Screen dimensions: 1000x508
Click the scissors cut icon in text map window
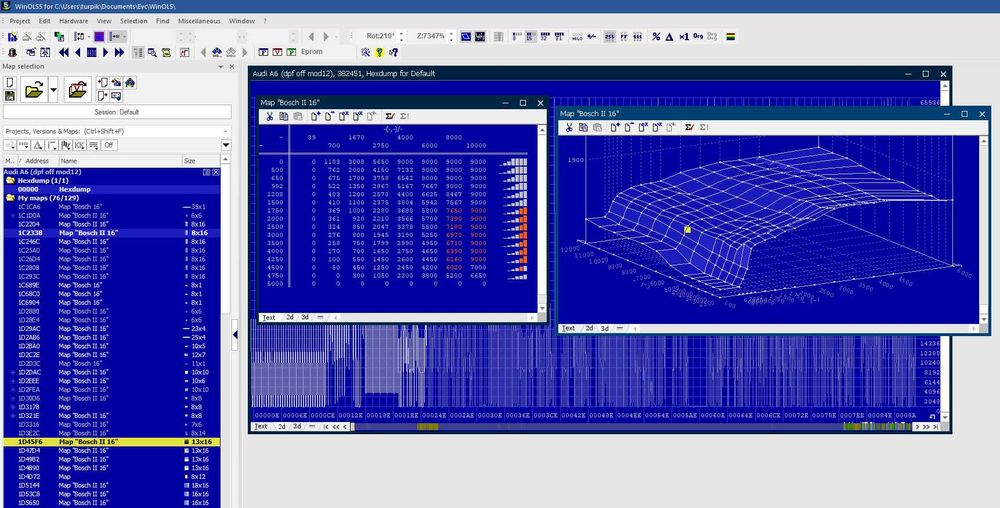269,117
